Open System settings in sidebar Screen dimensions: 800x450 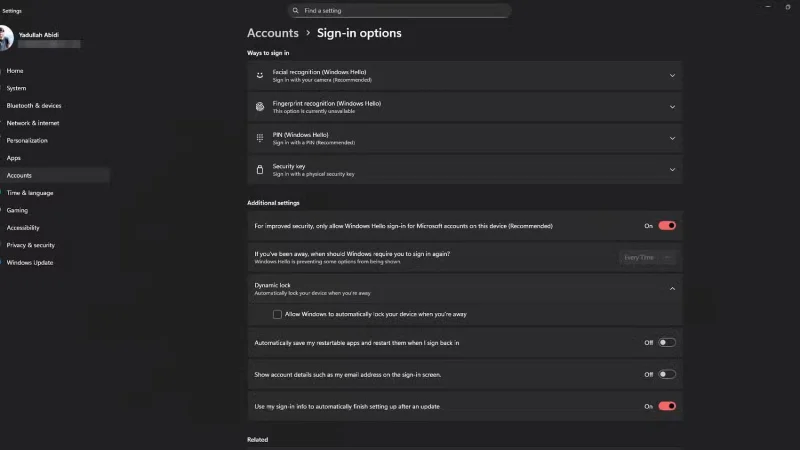(16, 88)
